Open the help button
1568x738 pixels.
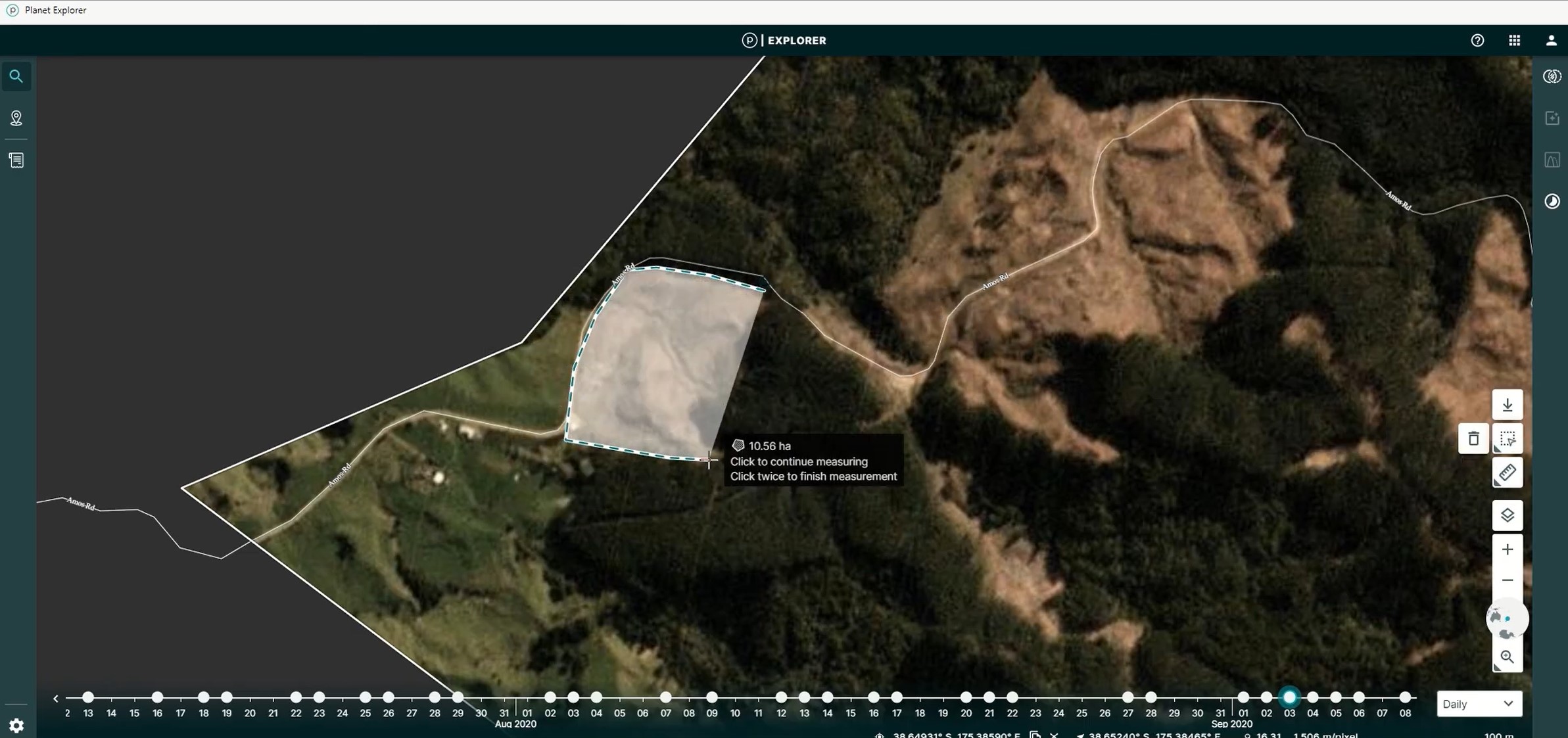click(1477, 40)
